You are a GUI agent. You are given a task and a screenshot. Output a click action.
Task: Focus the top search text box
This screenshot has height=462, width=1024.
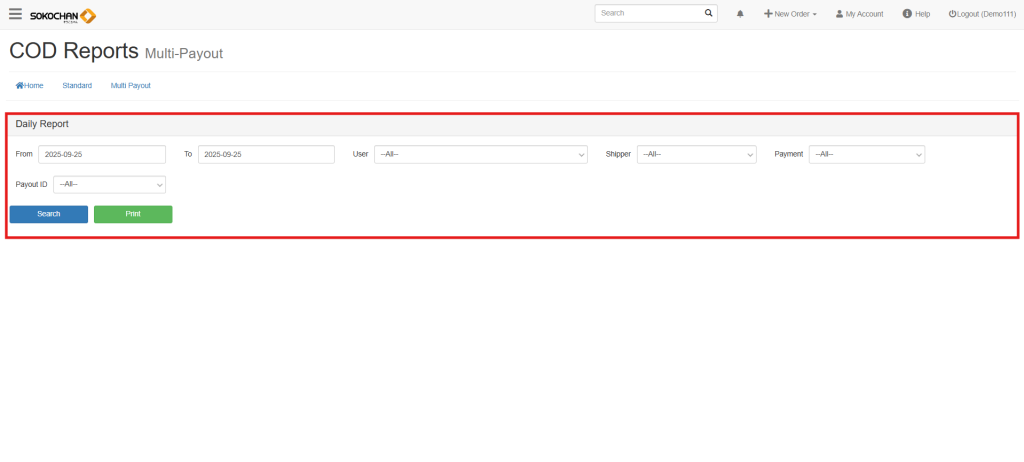[x=647, y=14]
